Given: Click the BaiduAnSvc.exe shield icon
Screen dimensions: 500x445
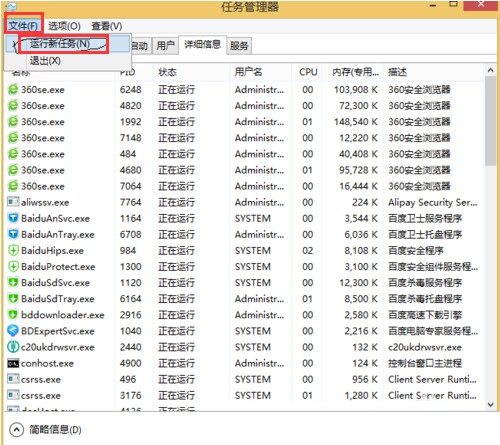Looking at the screenshot, I should [13, 218].
